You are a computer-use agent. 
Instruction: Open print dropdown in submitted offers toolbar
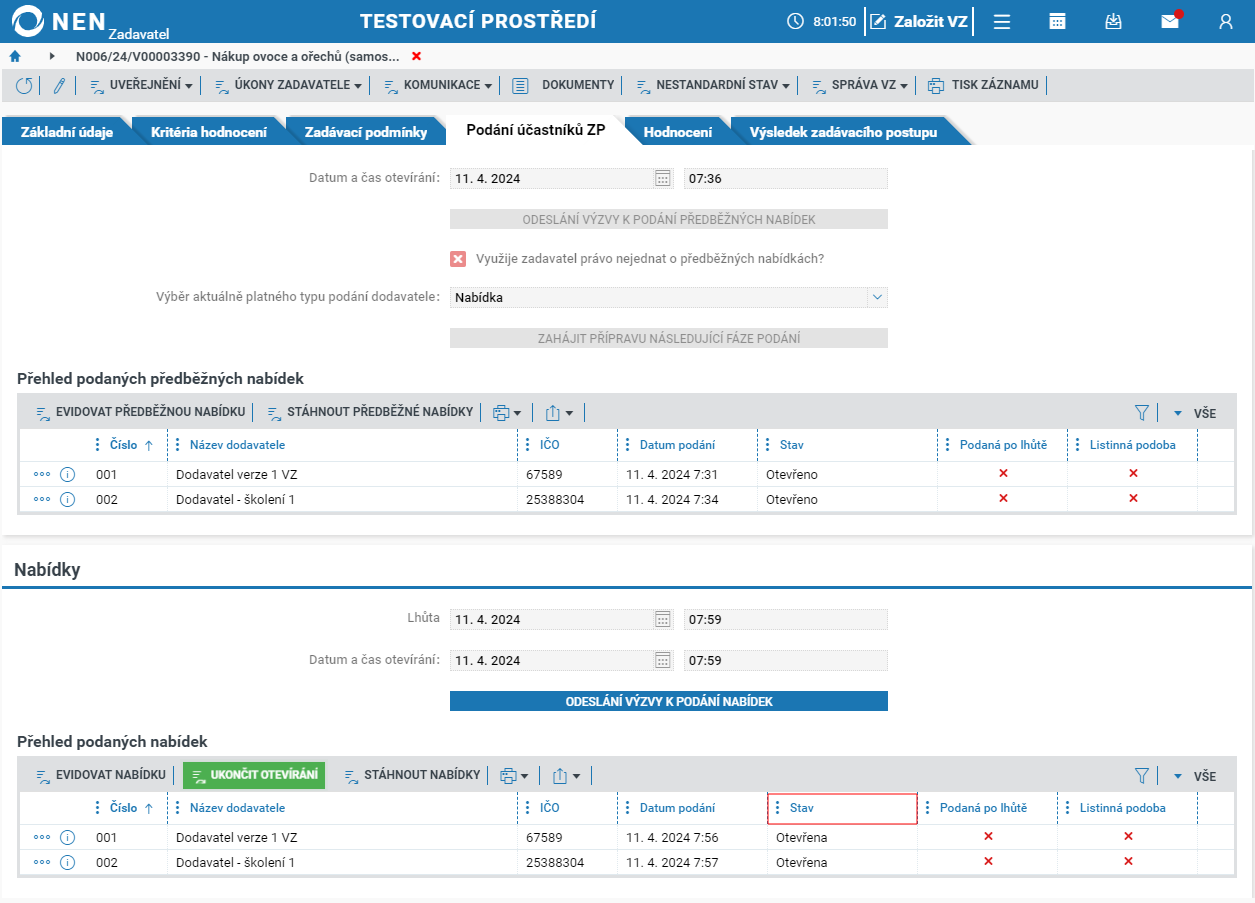point(513,775)
